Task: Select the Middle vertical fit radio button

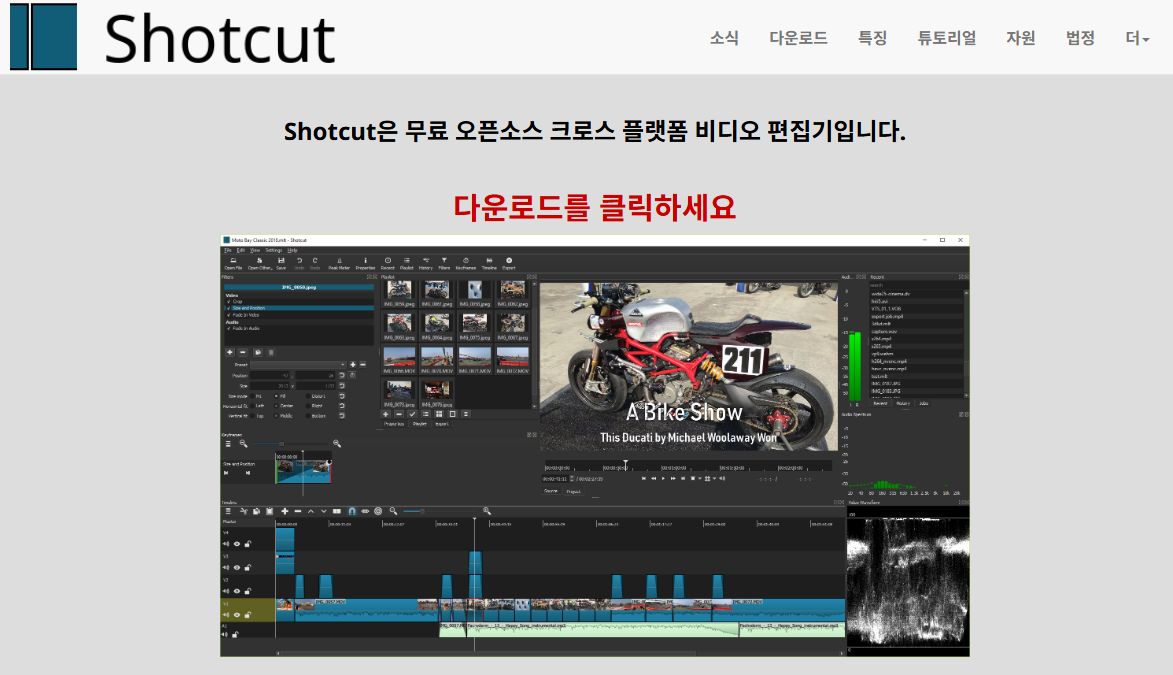Action: 276,416
